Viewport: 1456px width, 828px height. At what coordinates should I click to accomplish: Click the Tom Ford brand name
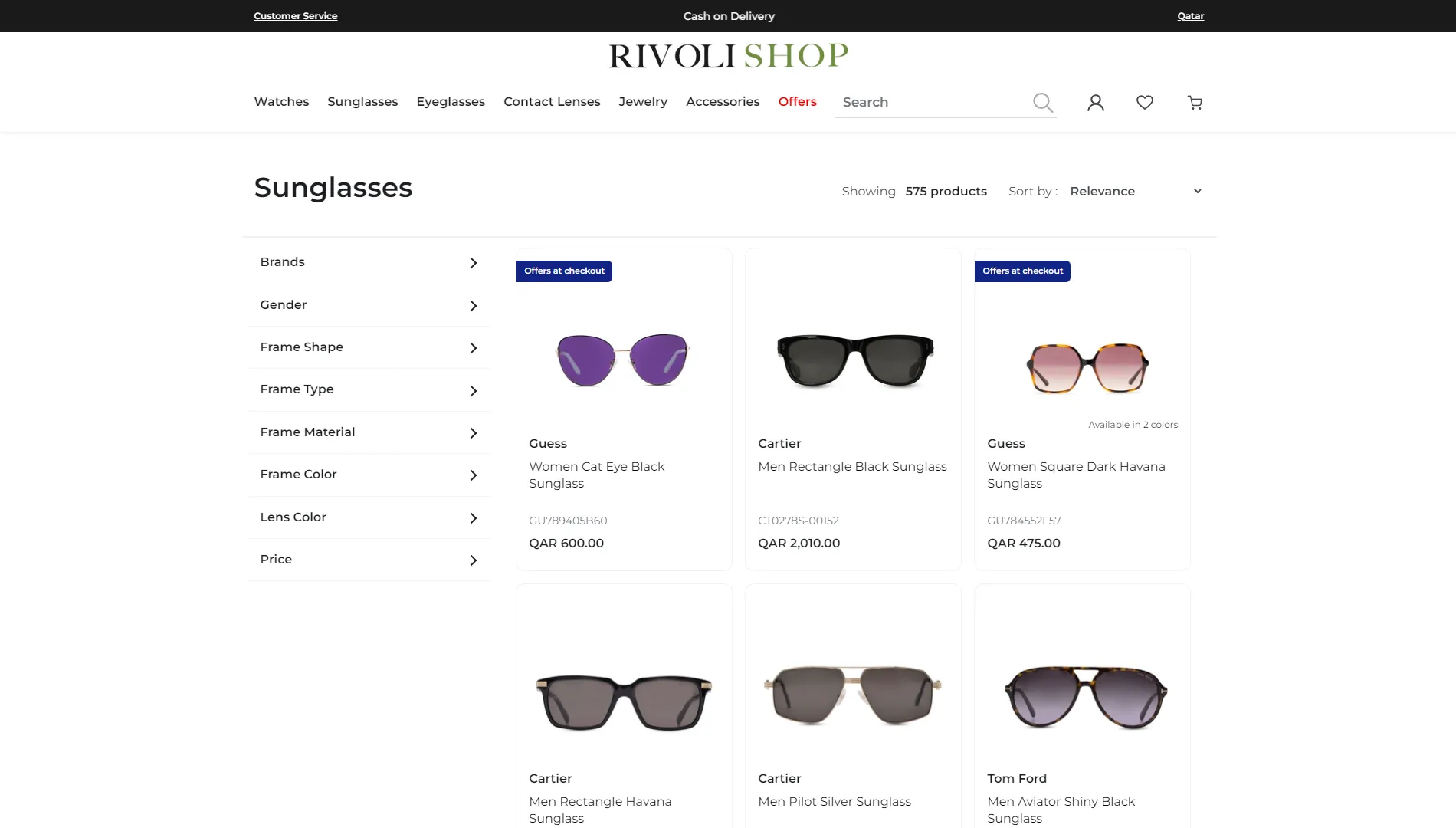tap(1016, 779)
